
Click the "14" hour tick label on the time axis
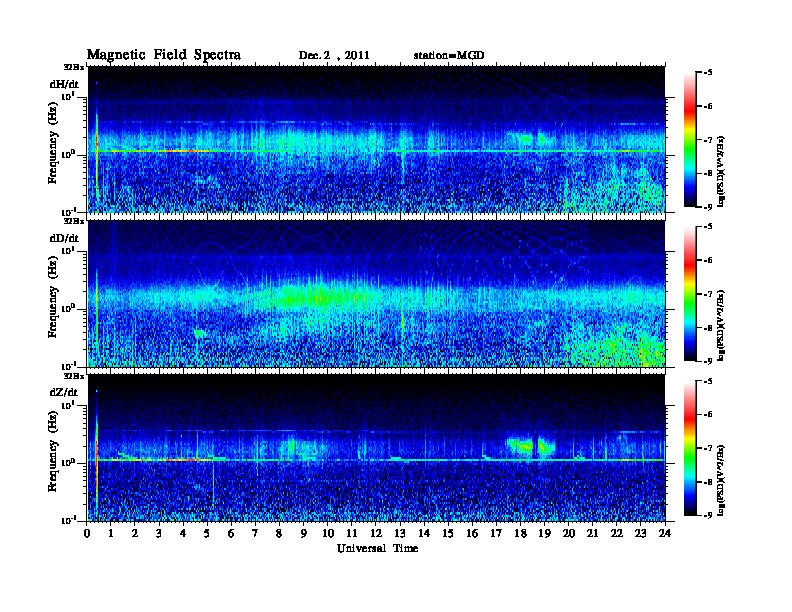[424, 533]
